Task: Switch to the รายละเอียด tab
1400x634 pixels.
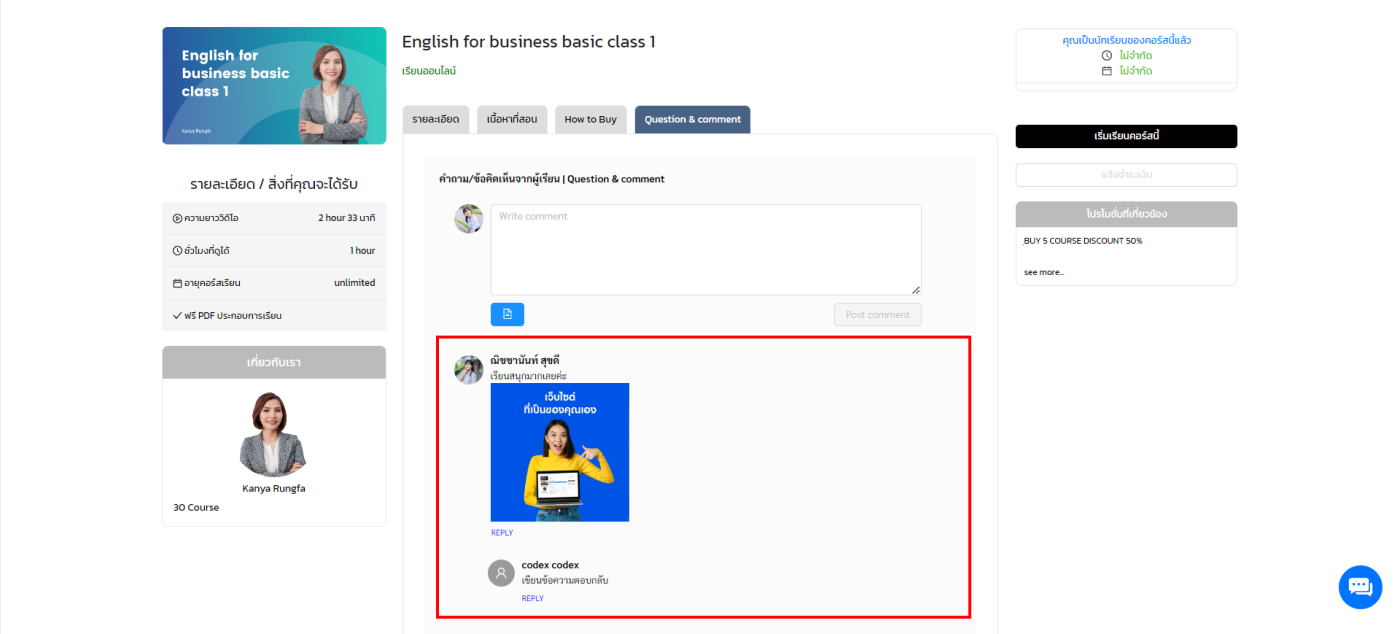Action: point(435,119)
